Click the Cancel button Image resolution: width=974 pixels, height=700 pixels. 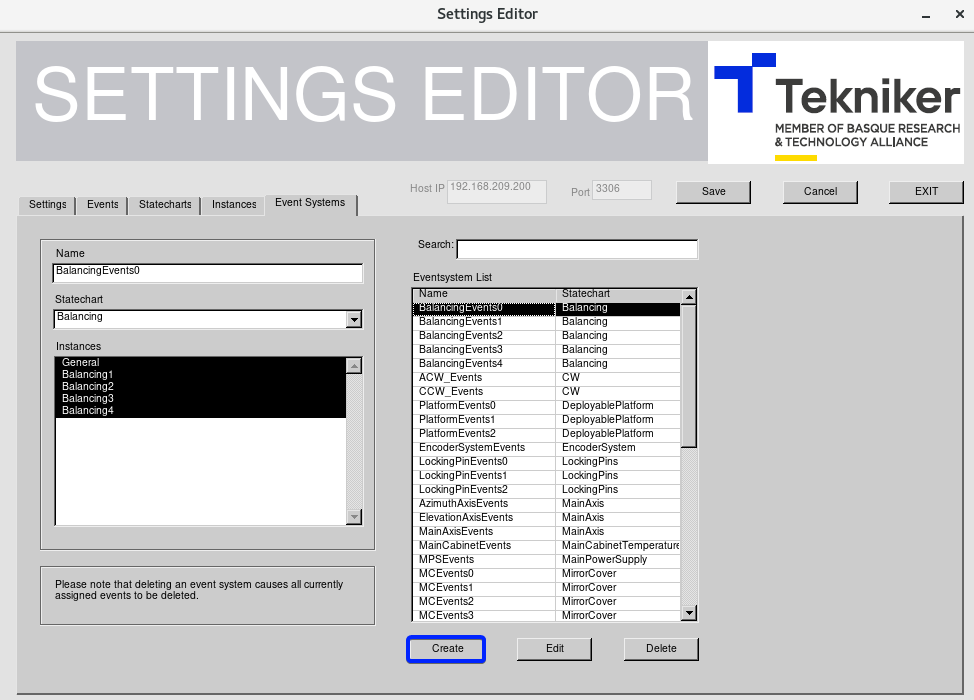[820, 192]
